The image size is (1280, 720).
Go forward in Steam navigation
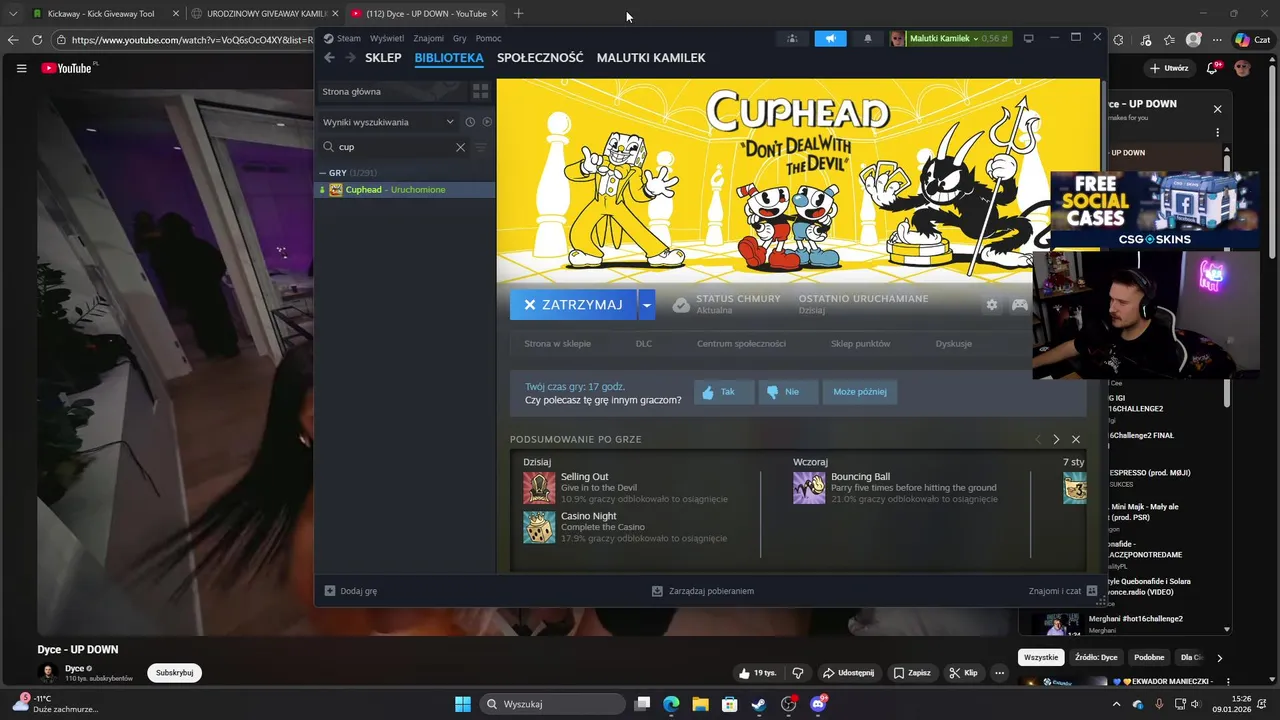(350, 58)
